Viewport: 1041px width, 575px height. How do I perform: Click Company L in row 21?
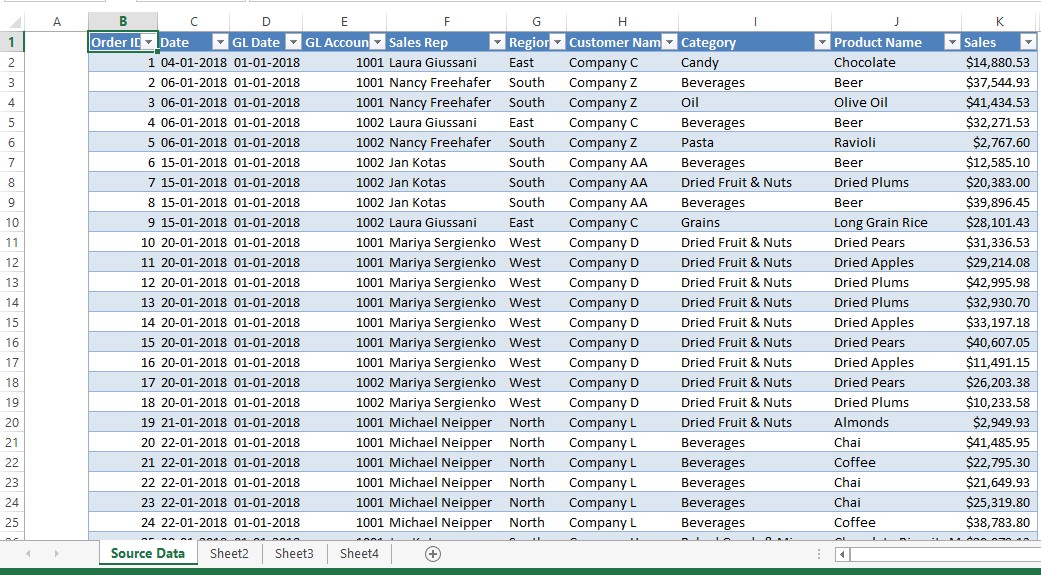(622, 442)
